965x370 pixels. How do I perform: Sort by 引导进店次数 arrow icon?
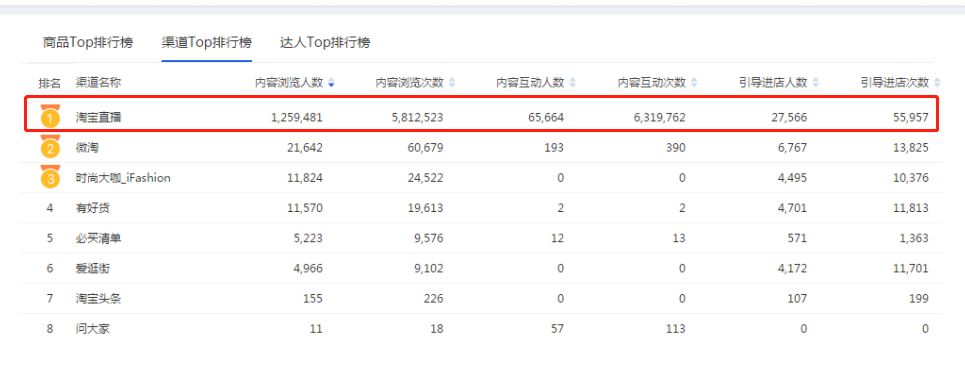coord(937,83)
